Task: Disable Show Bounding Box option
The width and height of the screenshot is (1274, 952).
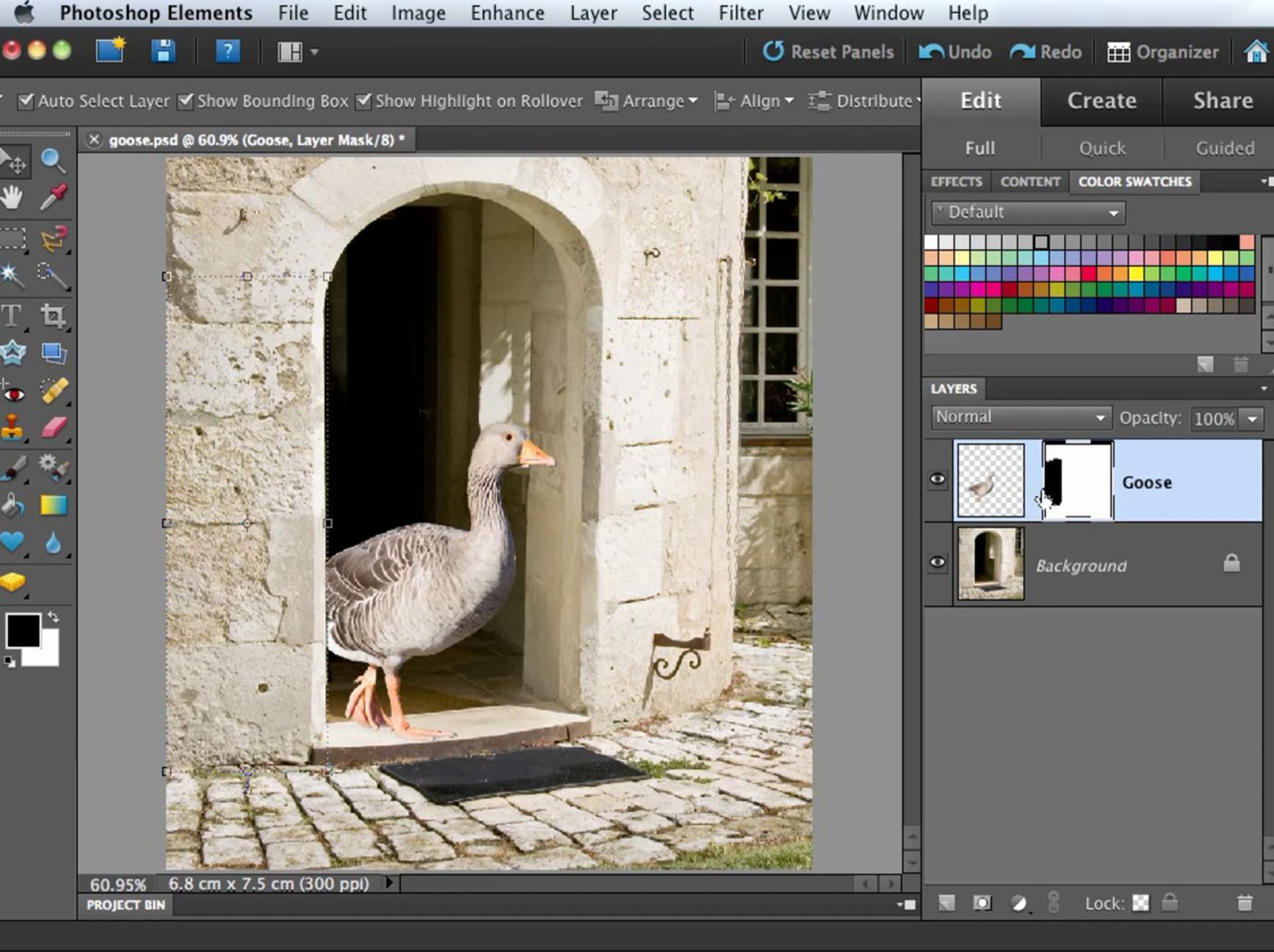Action: (x=185, y=101)
